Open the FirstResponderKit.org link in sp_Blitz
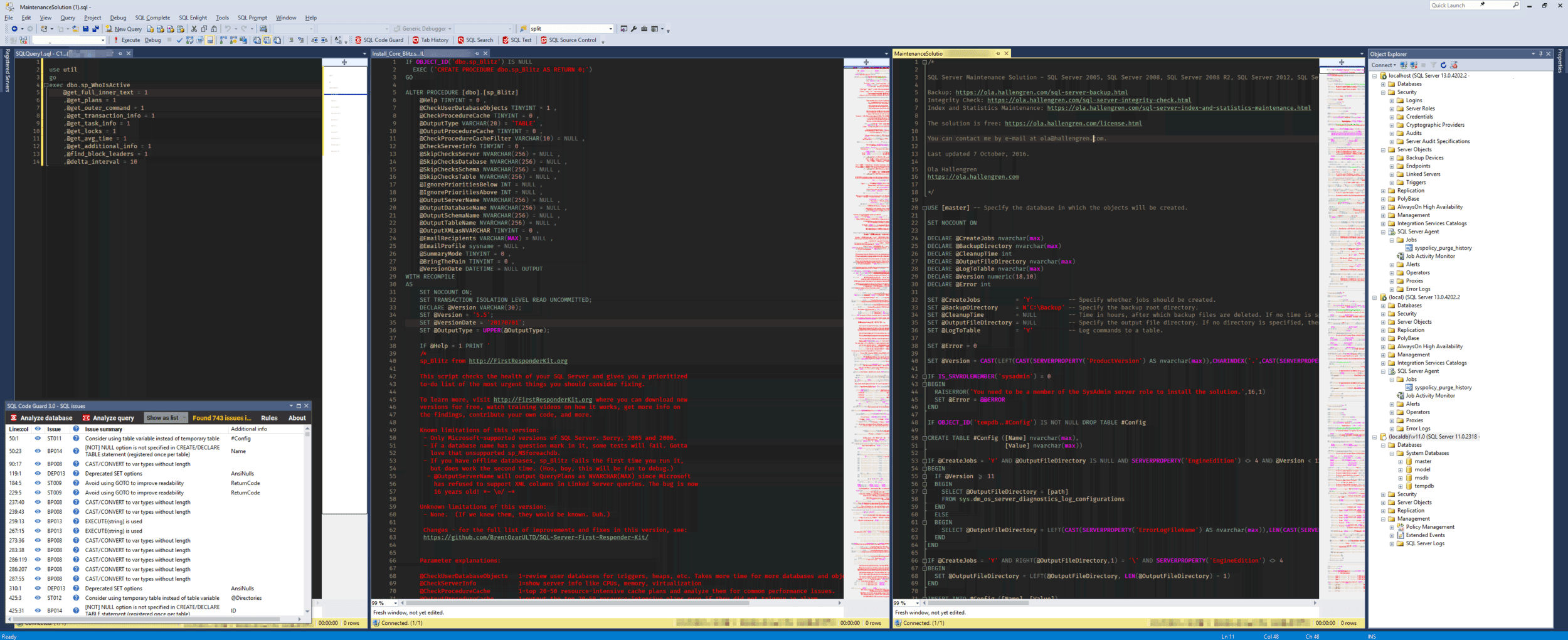Viewport: 1568px width, 640px height. pyautogui.click(x=517, y=361)
